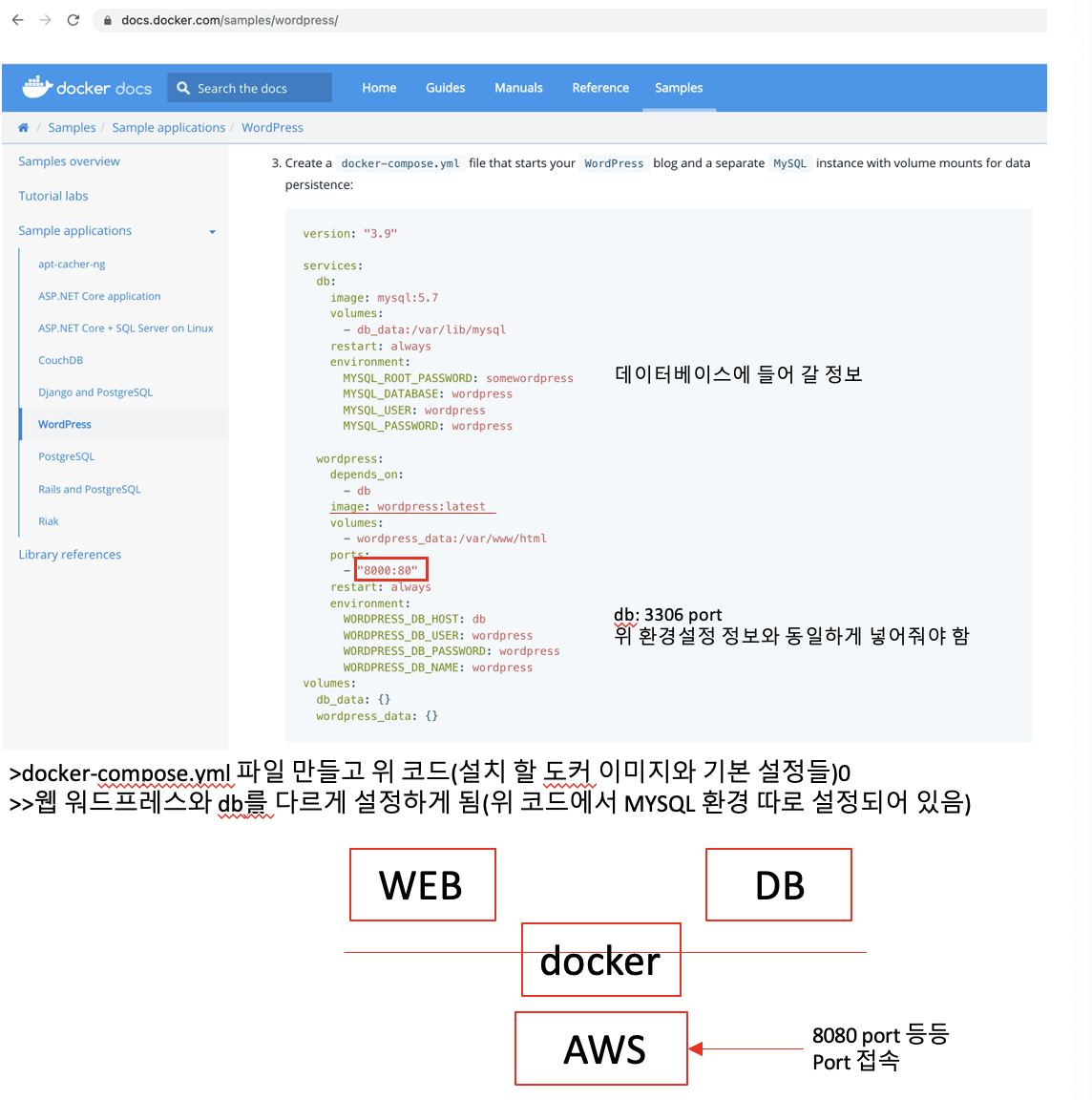The image size is (1092, 1100).
Task: Click MYSQL_USER: wordpress line
Action: point(414,411)
